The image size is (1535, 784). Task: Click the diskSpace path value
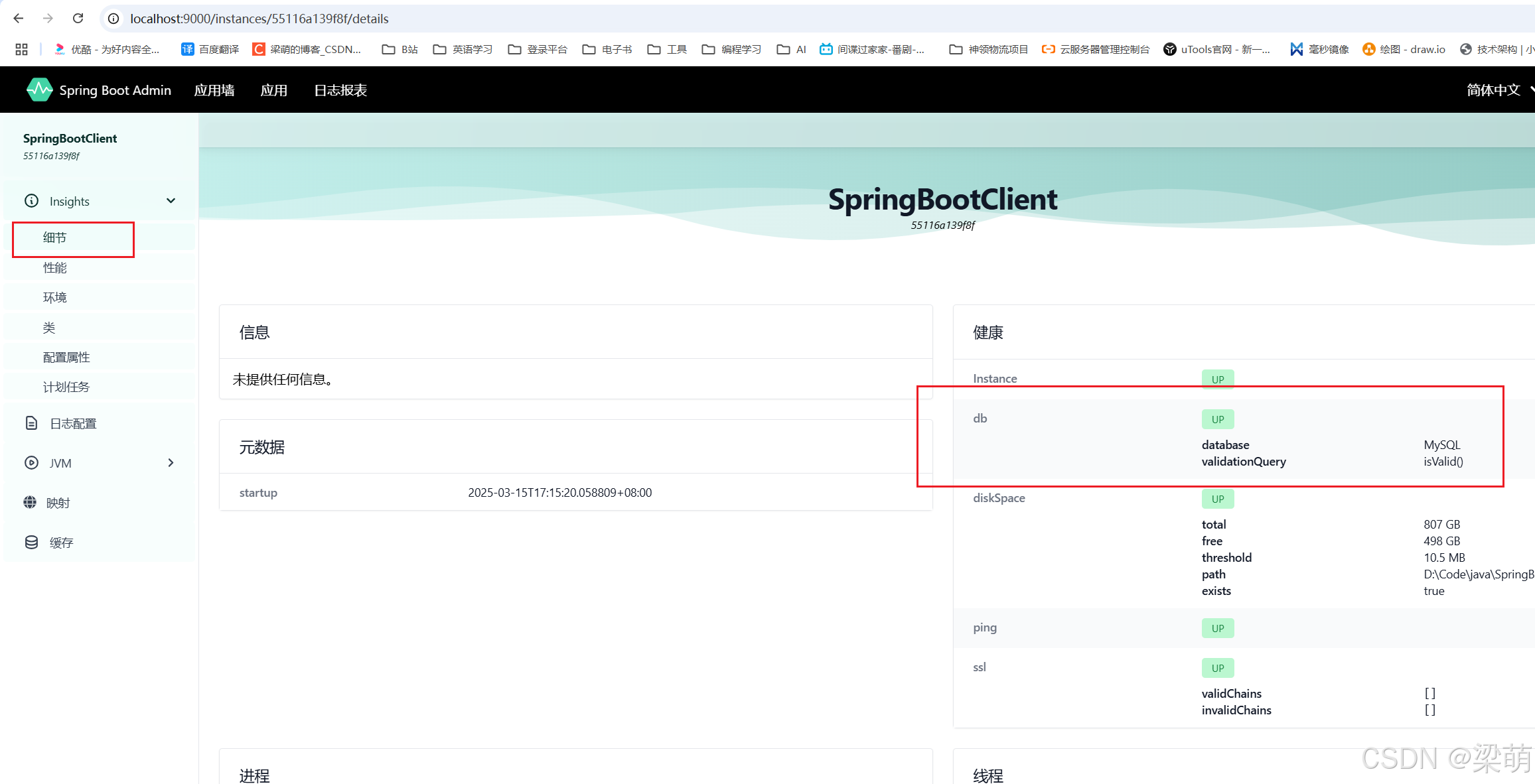click(x=1479, y=574)
